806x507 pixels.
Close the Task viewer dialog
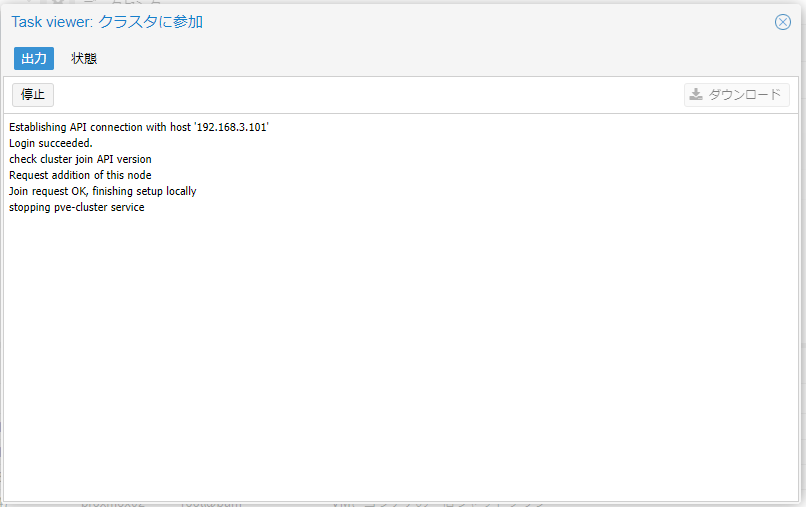click(783, 22)
